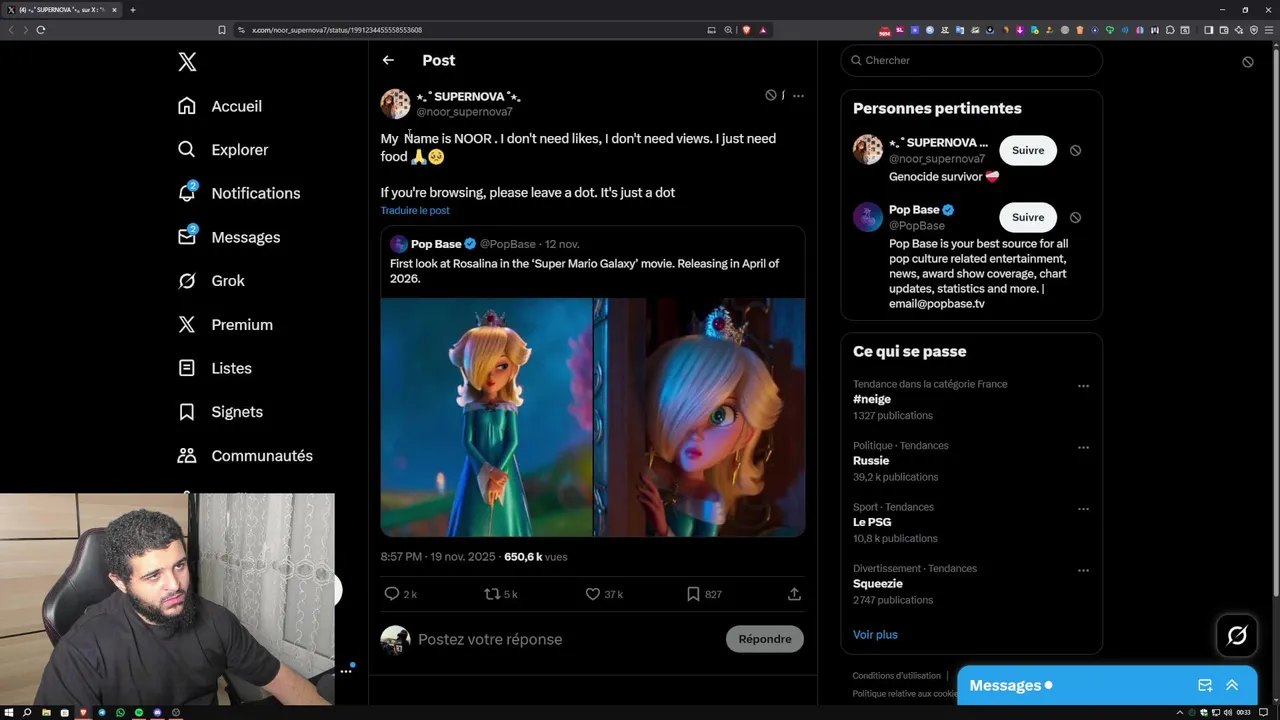Click new message icon in Messages drawer

(x=1205, y=685)
